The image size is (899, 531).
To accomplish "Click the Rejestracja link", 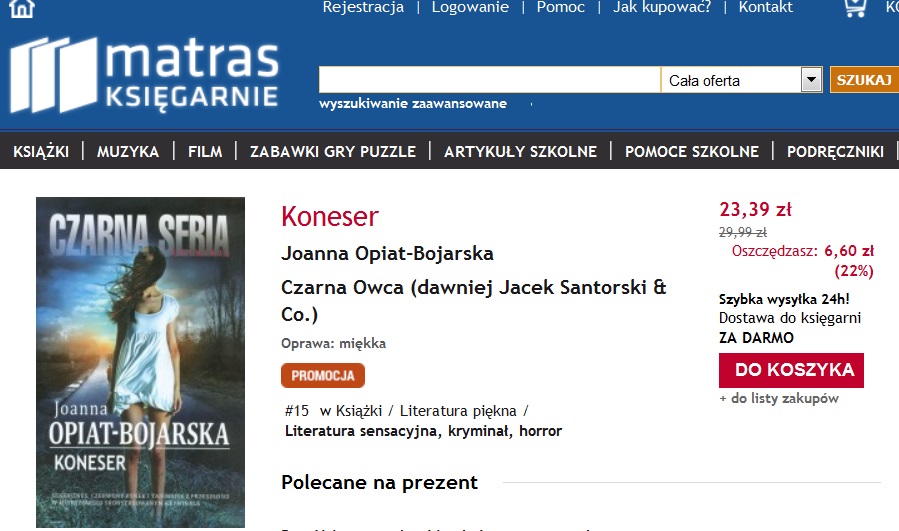I will tap(363, 7).
